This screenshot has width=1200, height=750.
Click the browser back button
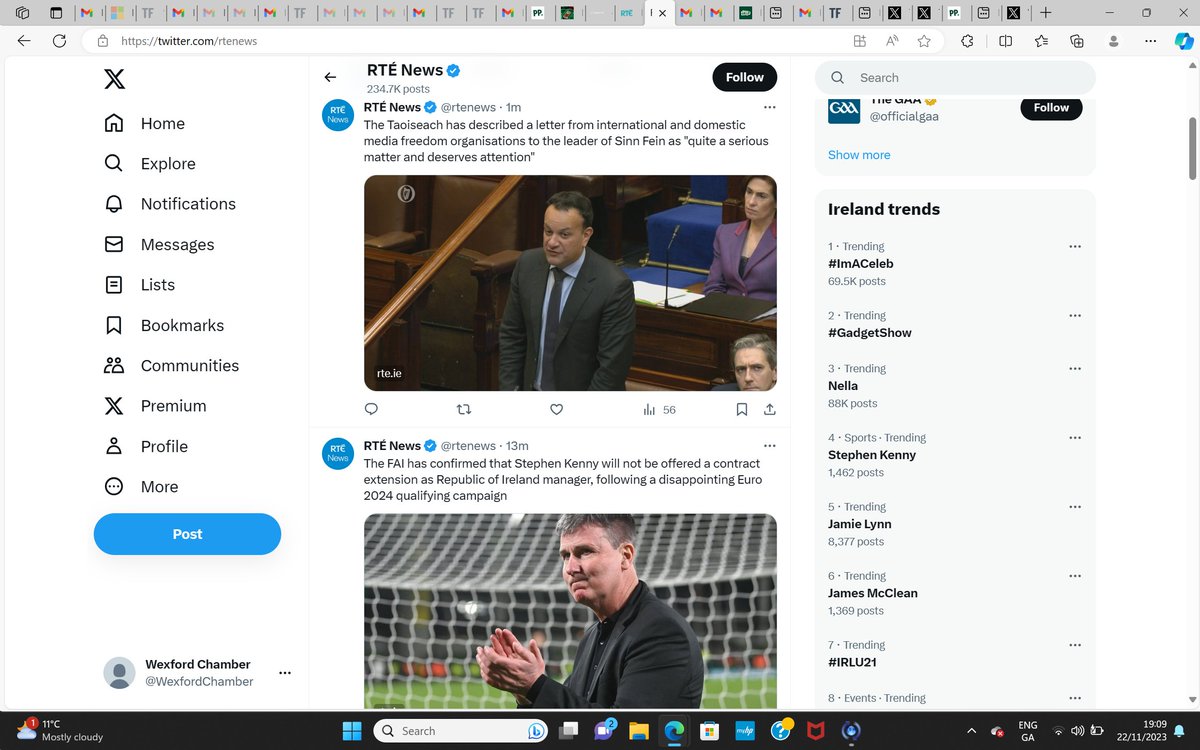click(x=24, y=41)
